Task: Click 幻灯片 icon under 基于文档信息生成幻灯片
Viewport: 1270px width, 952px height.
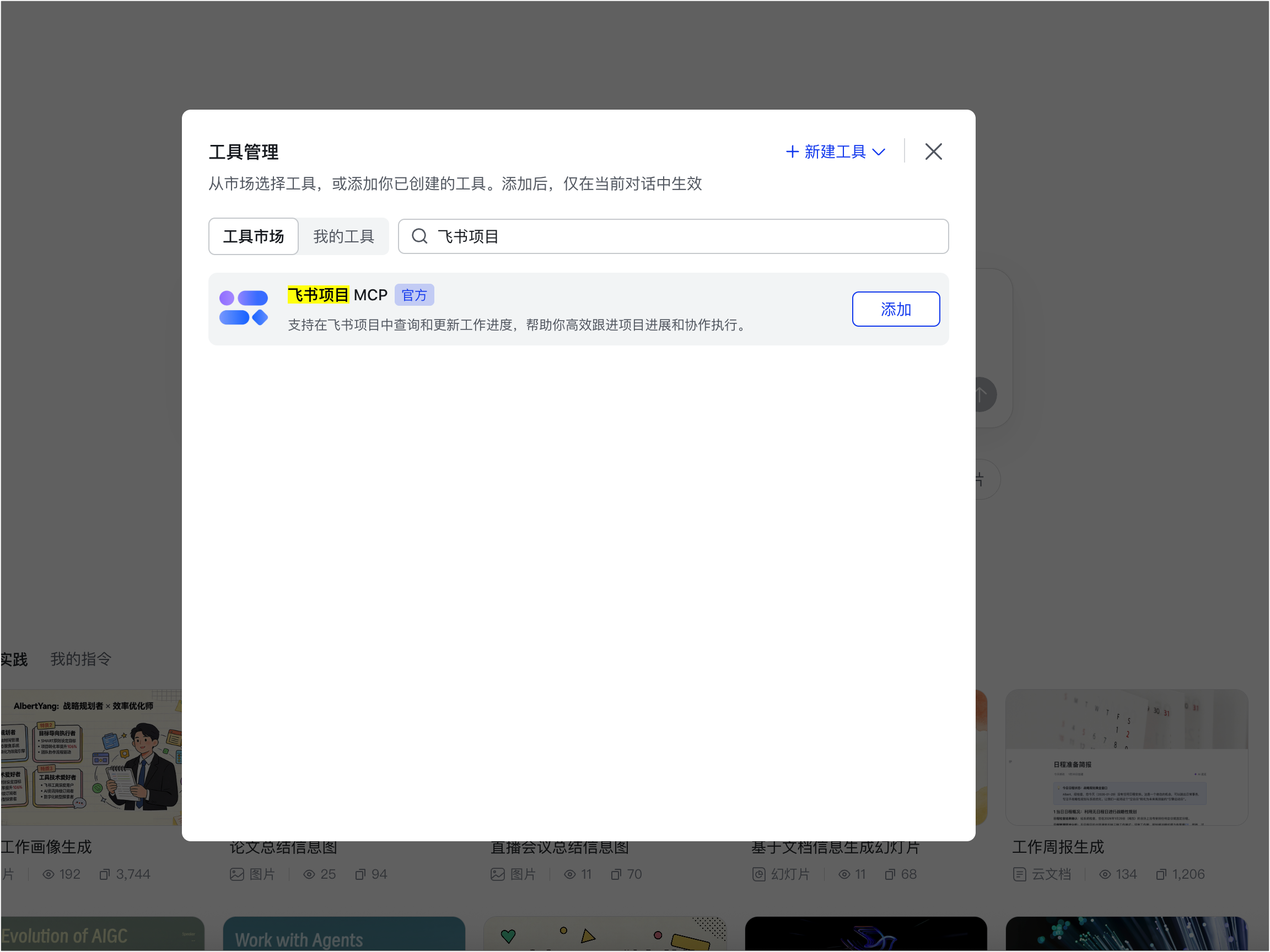Action: [759, 874]
